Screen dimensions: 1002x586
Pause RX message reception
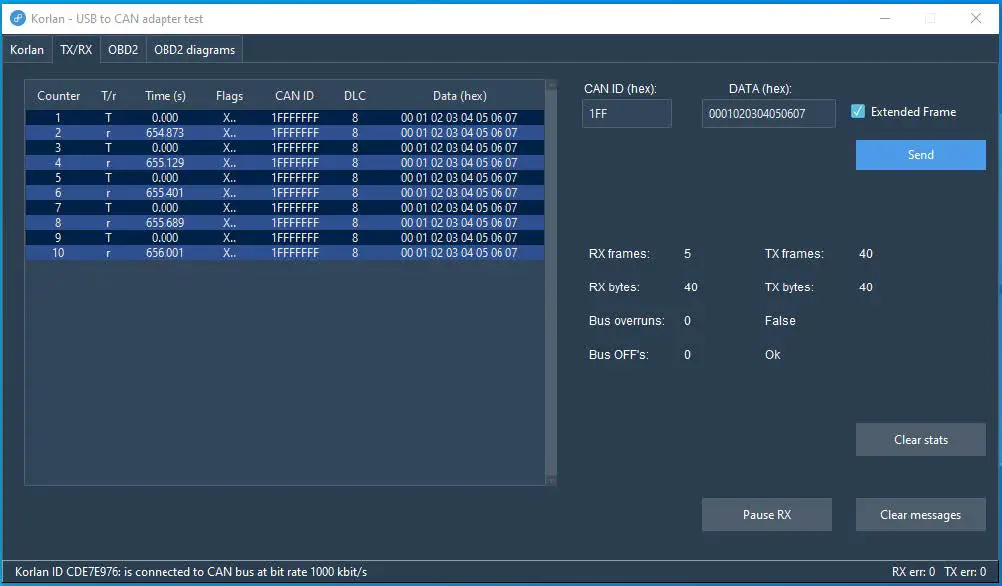766,514
